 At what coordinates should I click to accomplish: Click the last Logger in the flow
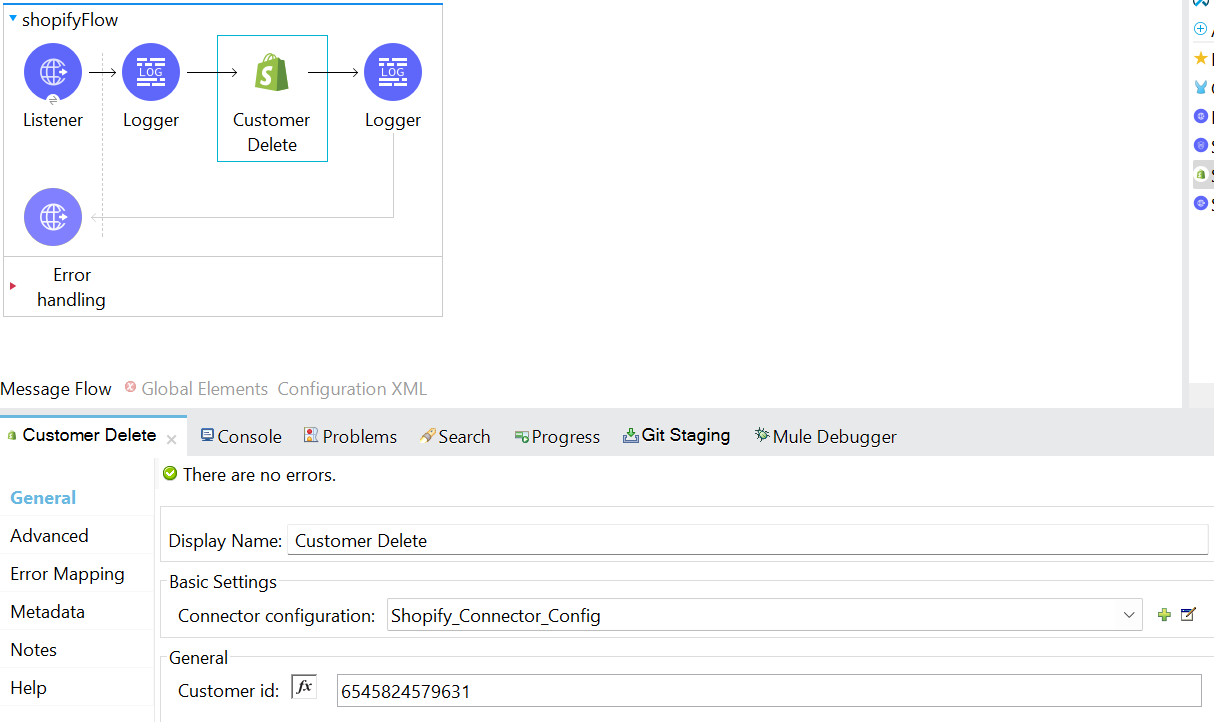pos(393,72)
